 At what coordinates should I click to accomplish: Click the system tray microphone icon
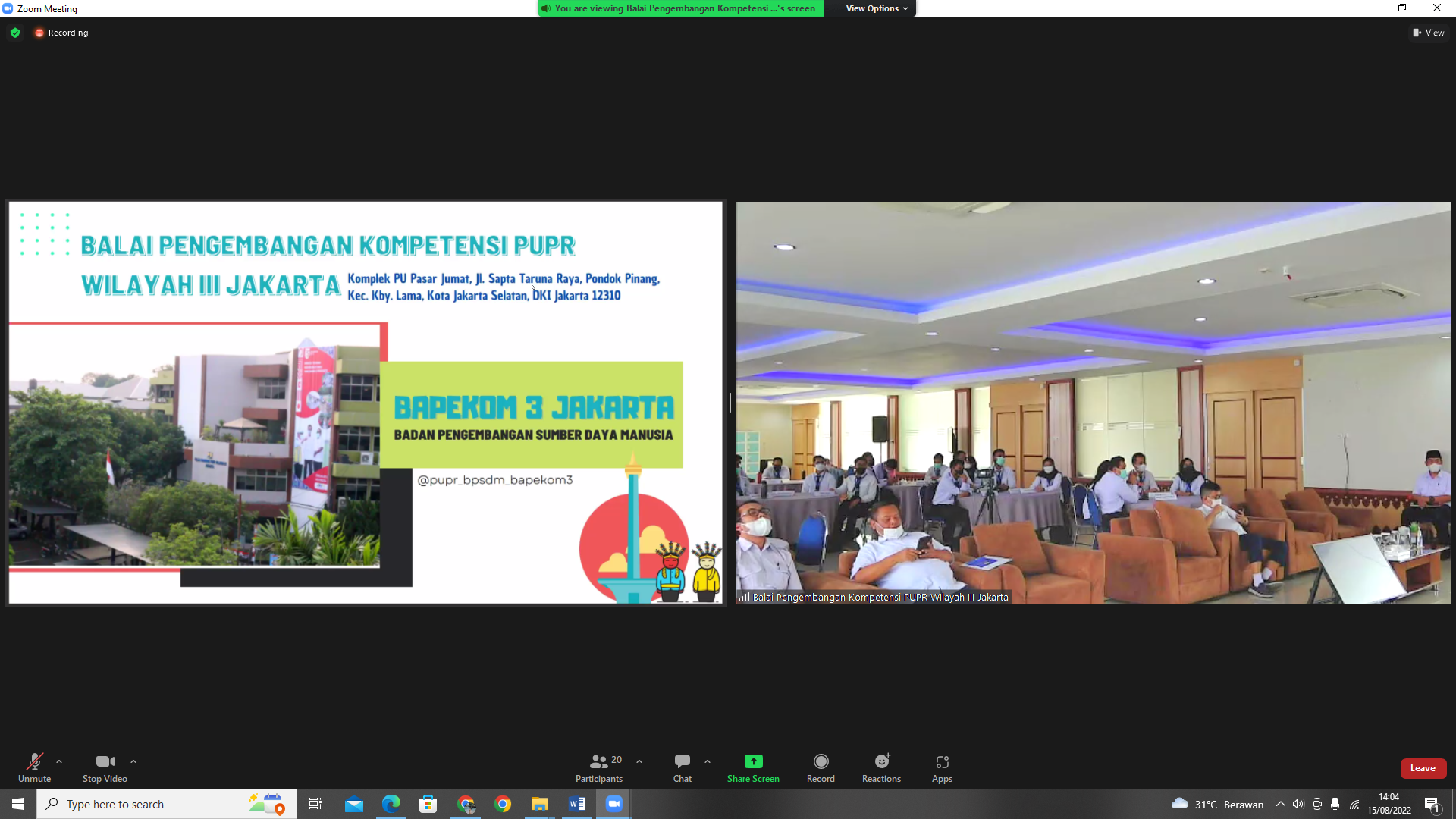click(1335, 804)
